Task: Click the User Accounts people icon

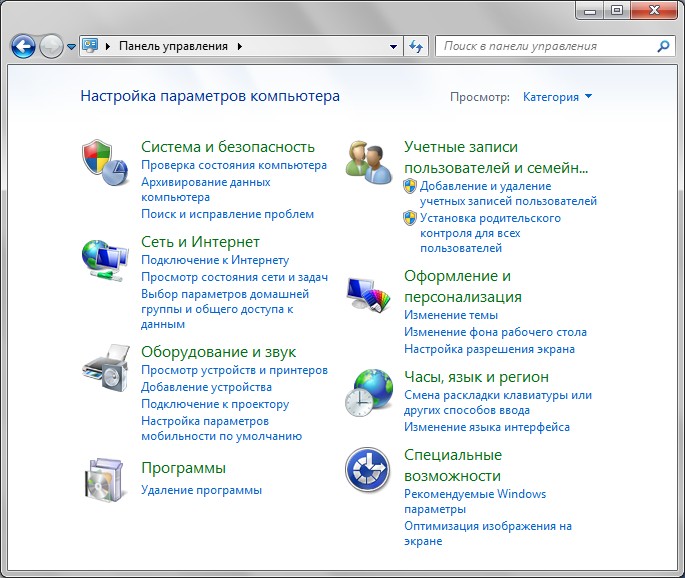Action: click(x=369, y=162)
